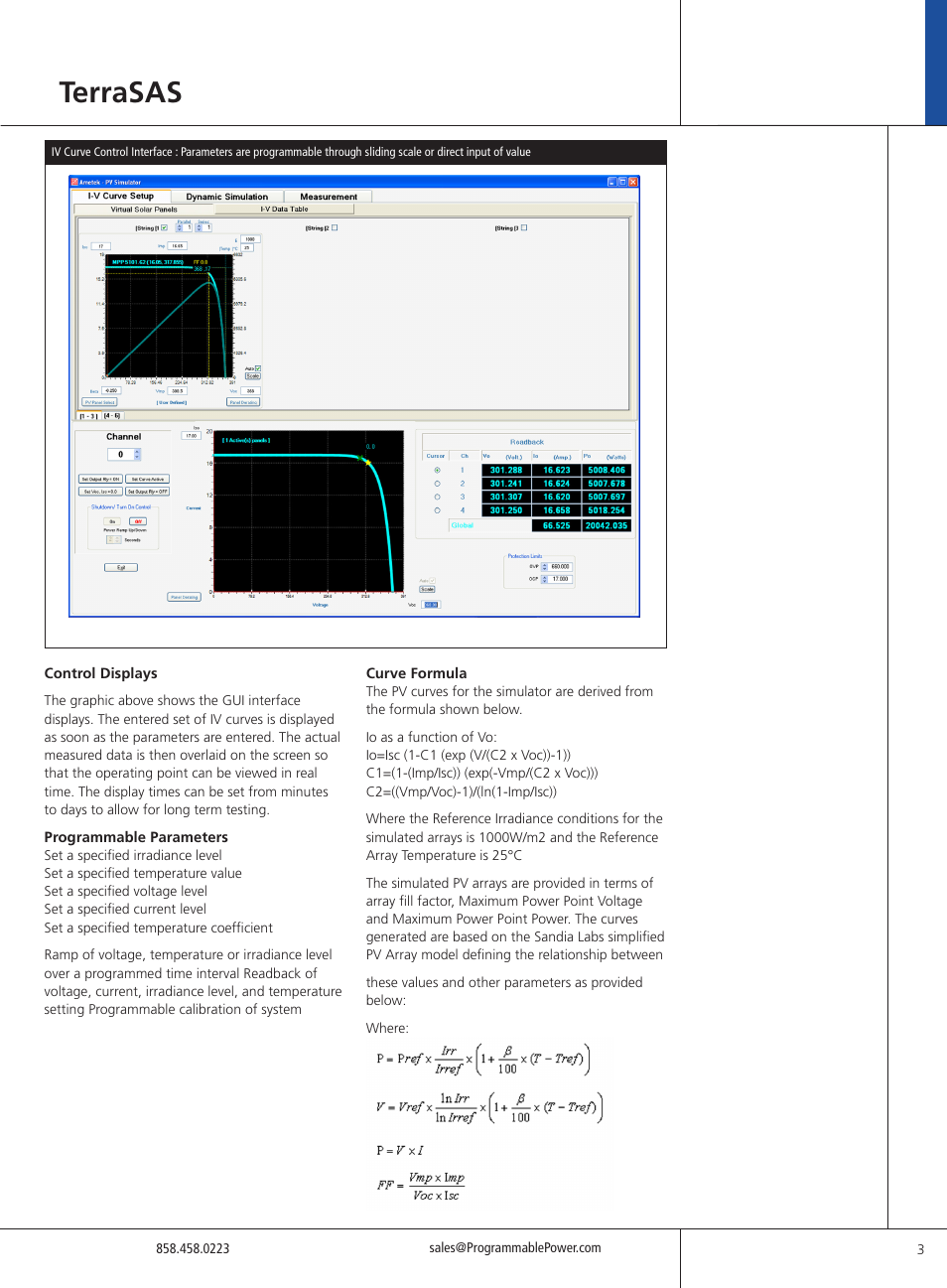Viewport: 947px width, 1288px height.
Task: Click the Ametek PV Simulator title bar icon
Action: tap(74, 182)
